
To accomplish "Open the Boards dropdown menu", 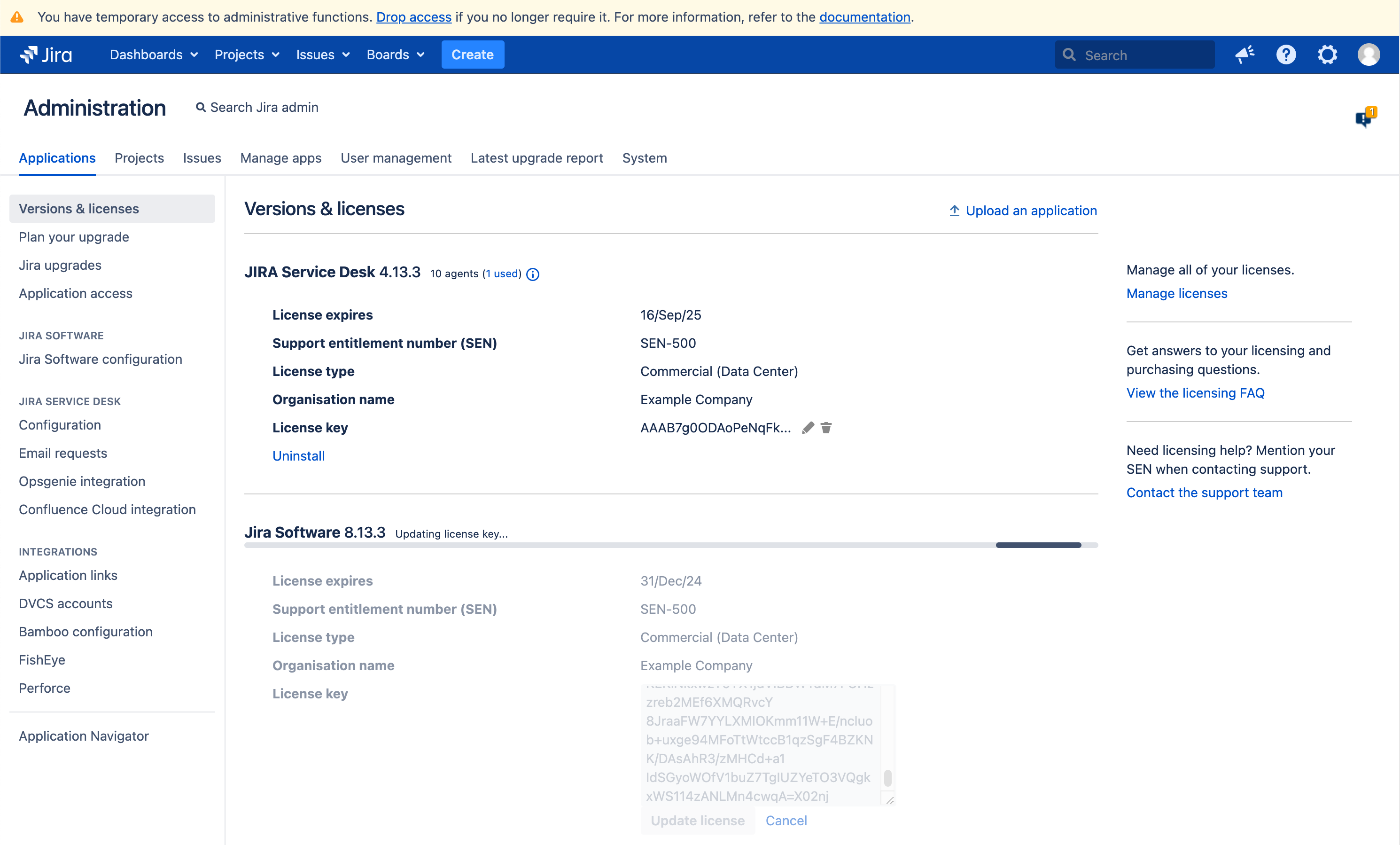I will pyautogui.click(x=395, y=55).
